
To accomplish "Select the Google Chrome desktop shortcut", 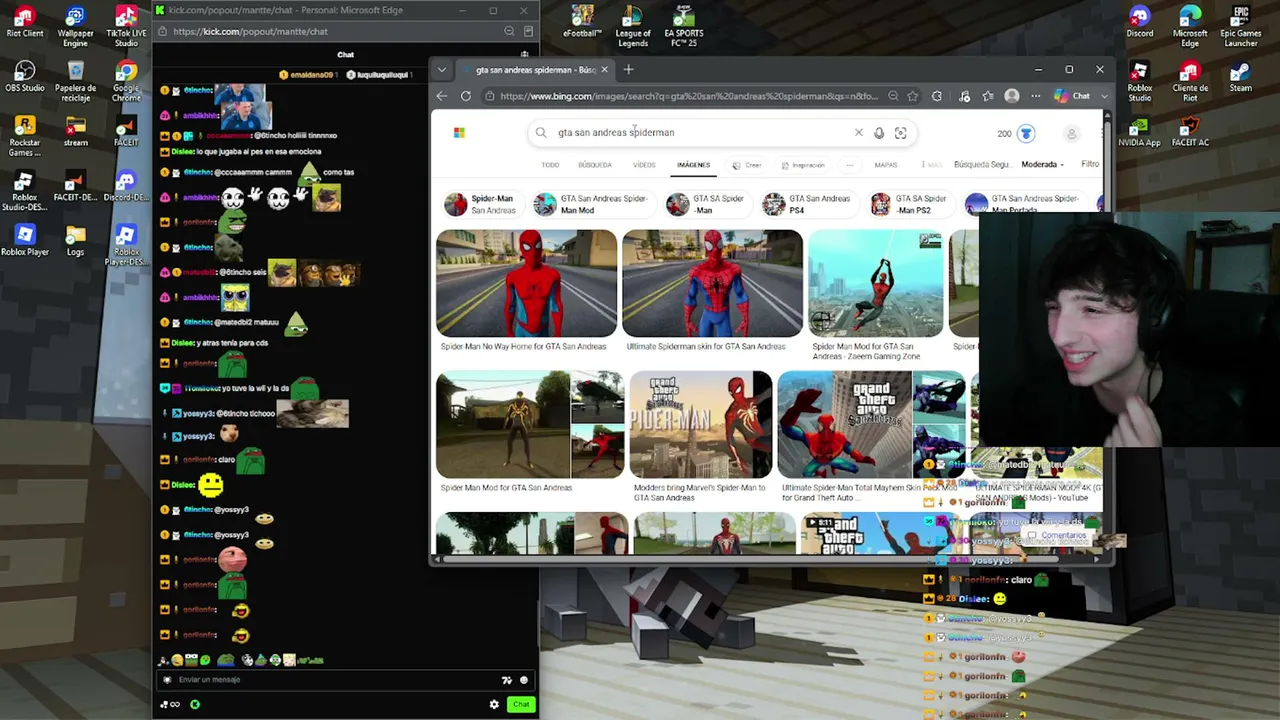I will click(x=126, y=81).
